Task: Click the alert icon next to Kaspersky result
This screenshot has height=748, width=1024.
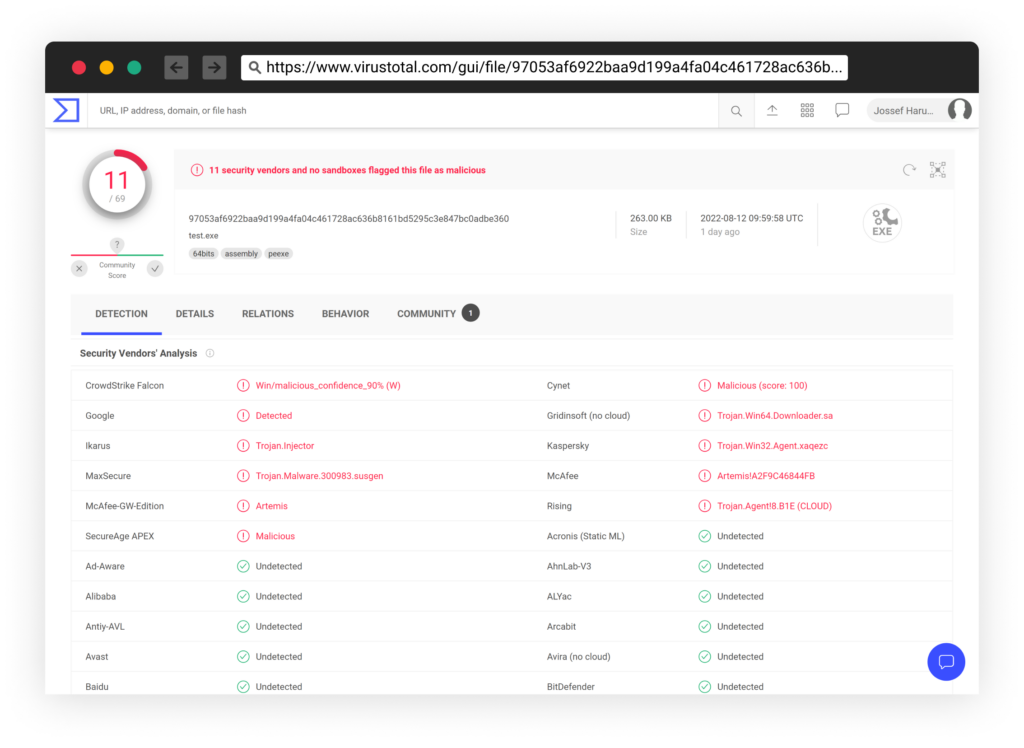Action: [705, 446]
